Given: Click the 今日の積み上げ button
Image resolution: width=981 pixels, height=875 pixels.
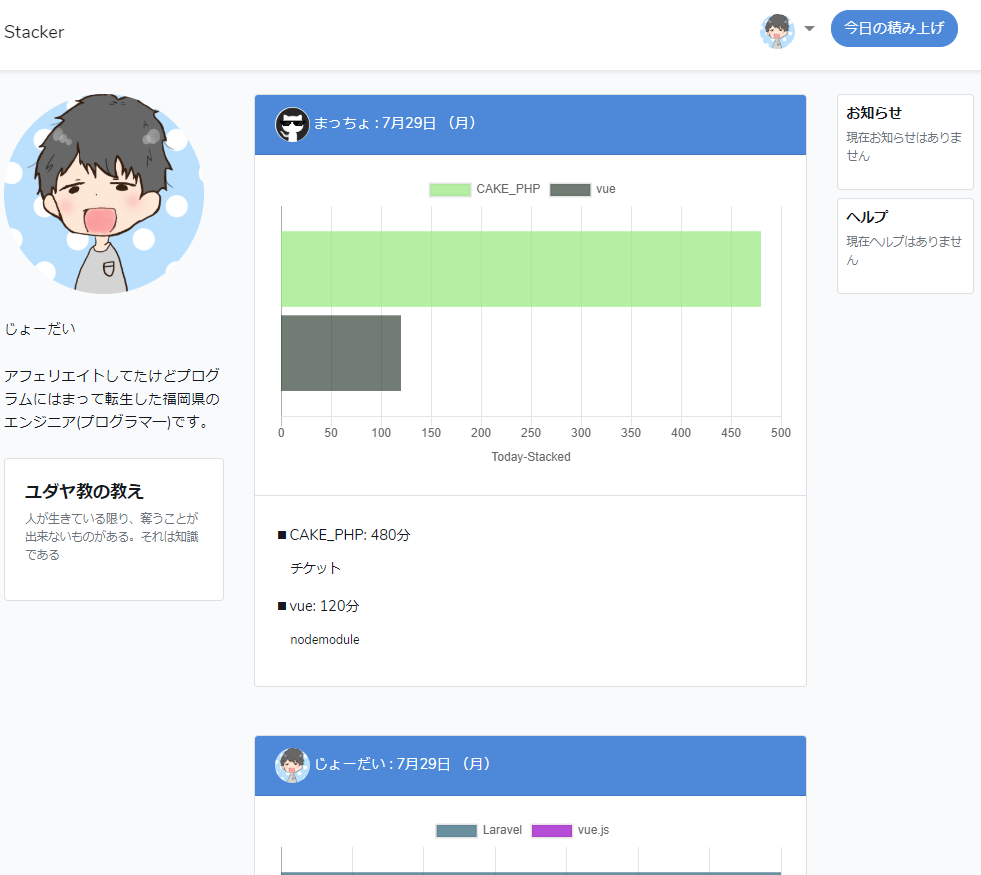Looking at the screenshot, I should click(x=893, y=28).
